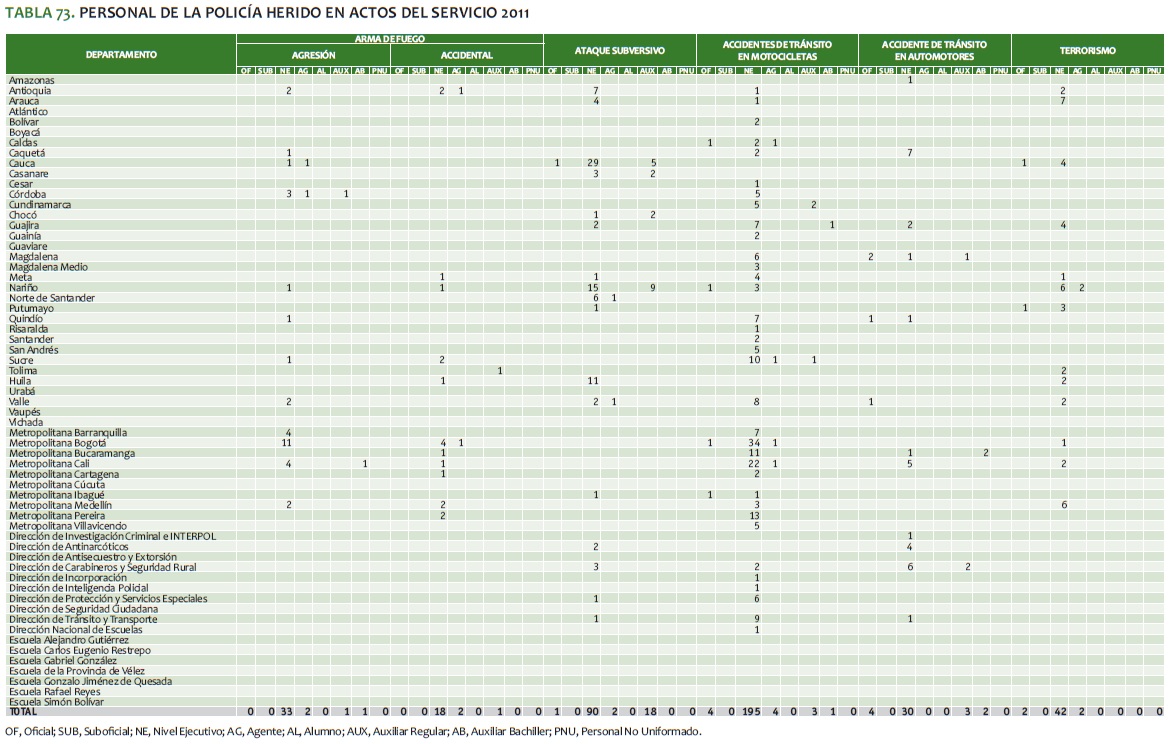The image size is (1170, 744).
Task: Select the TERRORISMO column header
Action: click(1087, 50)
